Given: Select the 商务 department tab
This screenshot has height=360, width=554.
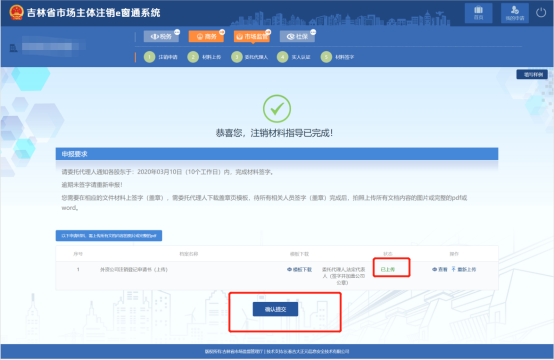Looking at the screenshot, I should [x=206, y=36].
